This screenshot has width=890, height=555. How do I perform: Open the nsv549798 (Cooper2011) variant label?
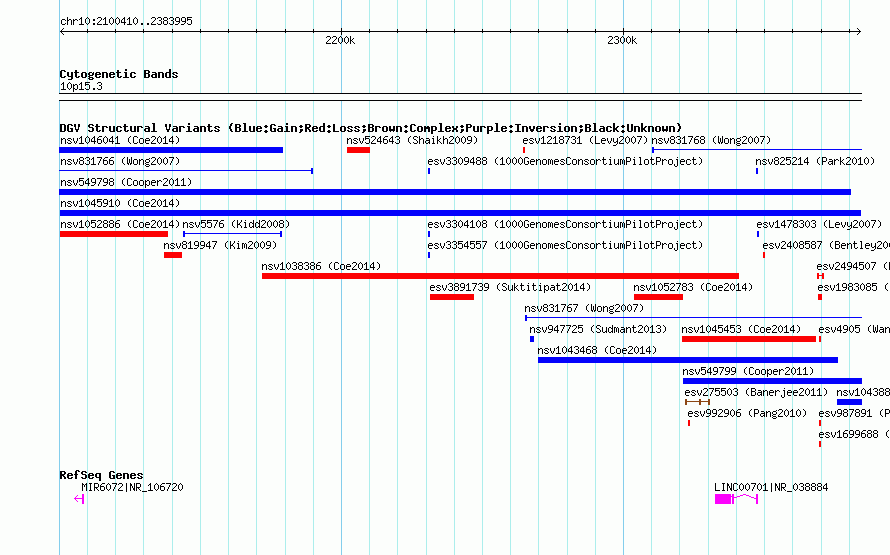(x=126, y=182)
